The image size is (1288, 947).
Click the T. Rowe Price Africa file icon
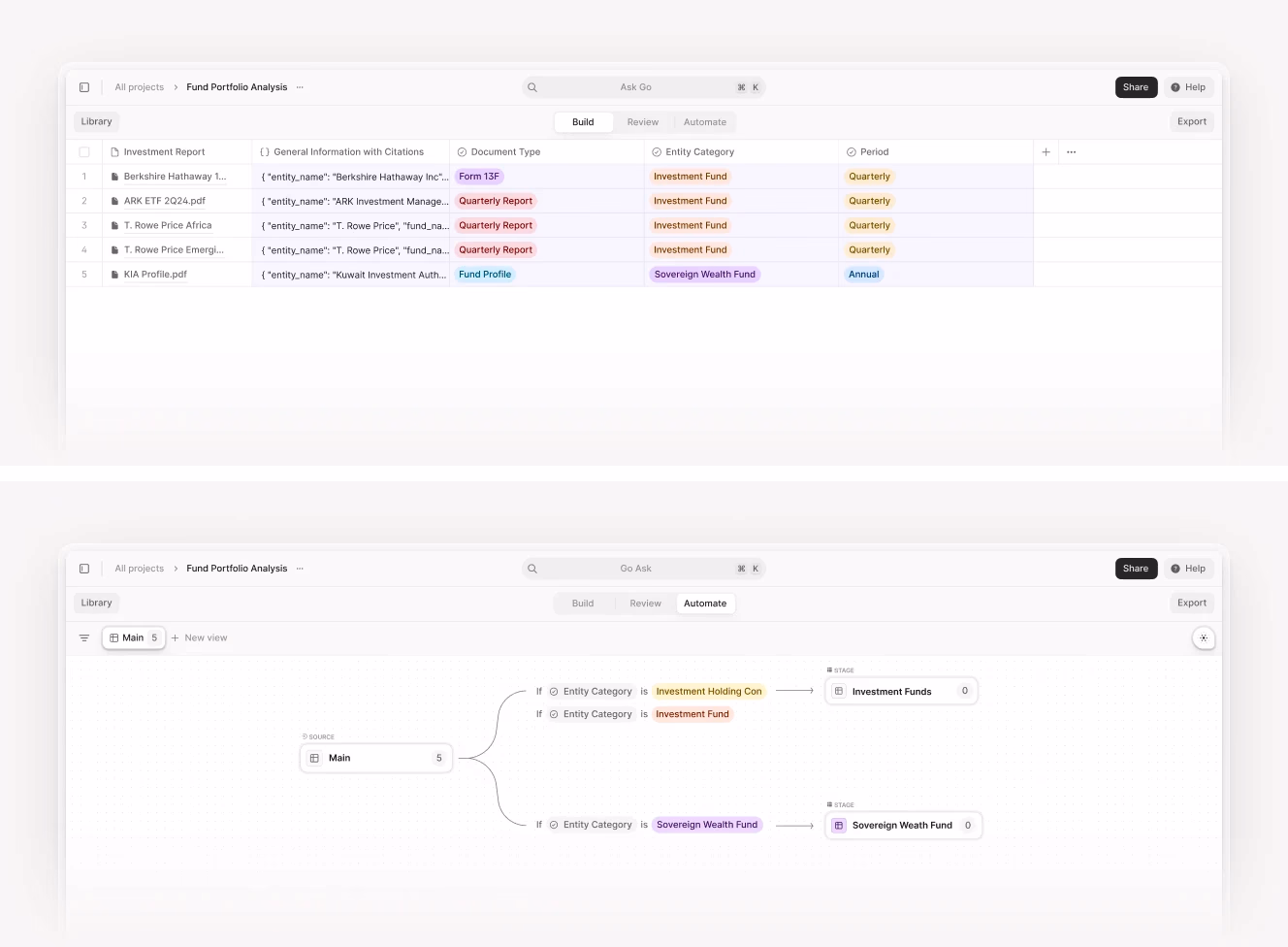click(x=114, y=225)
